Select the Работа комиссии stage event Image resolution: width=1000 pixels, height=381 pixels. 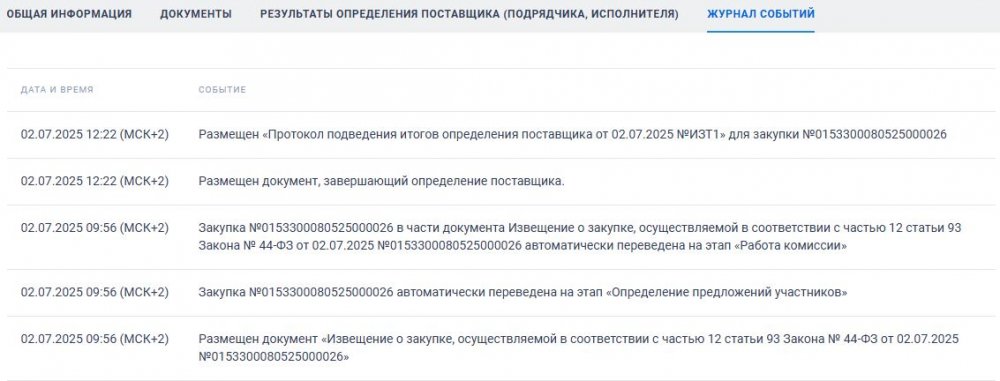(x=580, y=237)
